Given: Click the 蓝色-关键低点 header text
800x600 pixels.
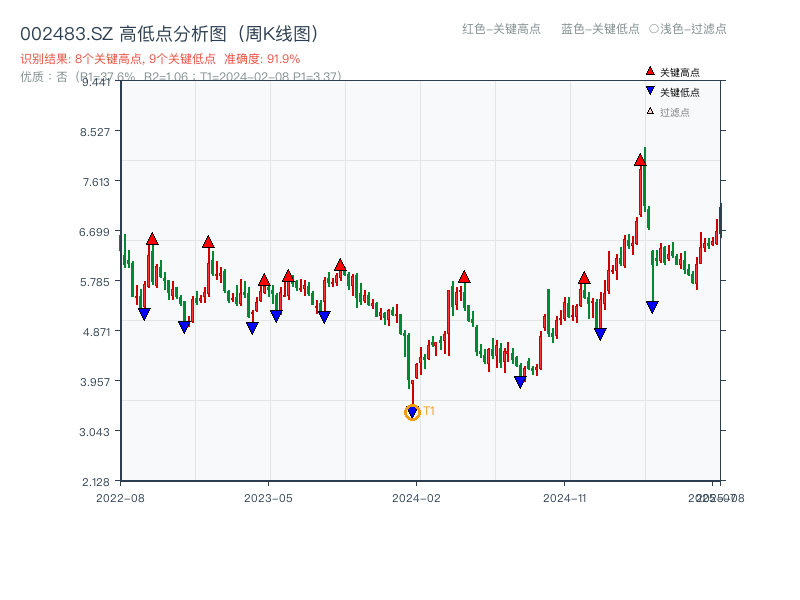Looking at the screenshot, I should pyautogui.click(x=600, y=29).
